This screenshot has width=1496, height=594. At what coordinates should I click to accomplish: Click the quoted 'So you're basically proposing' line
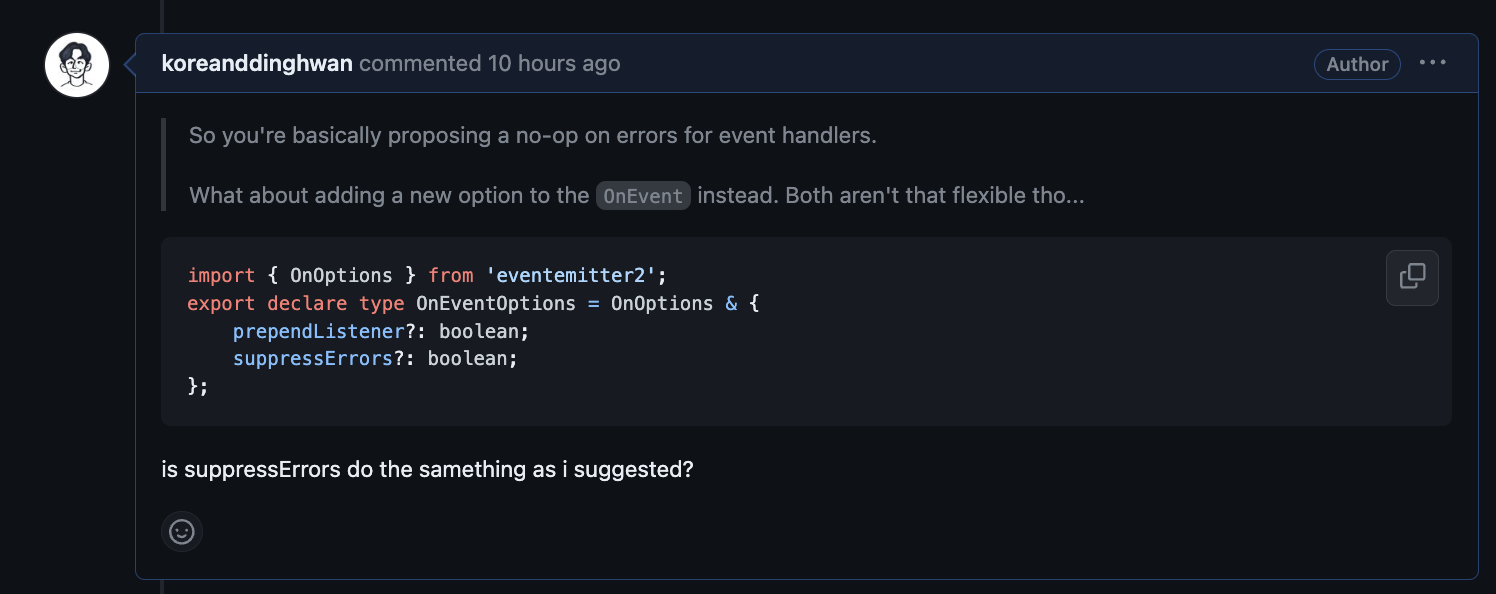click(533, 135)
